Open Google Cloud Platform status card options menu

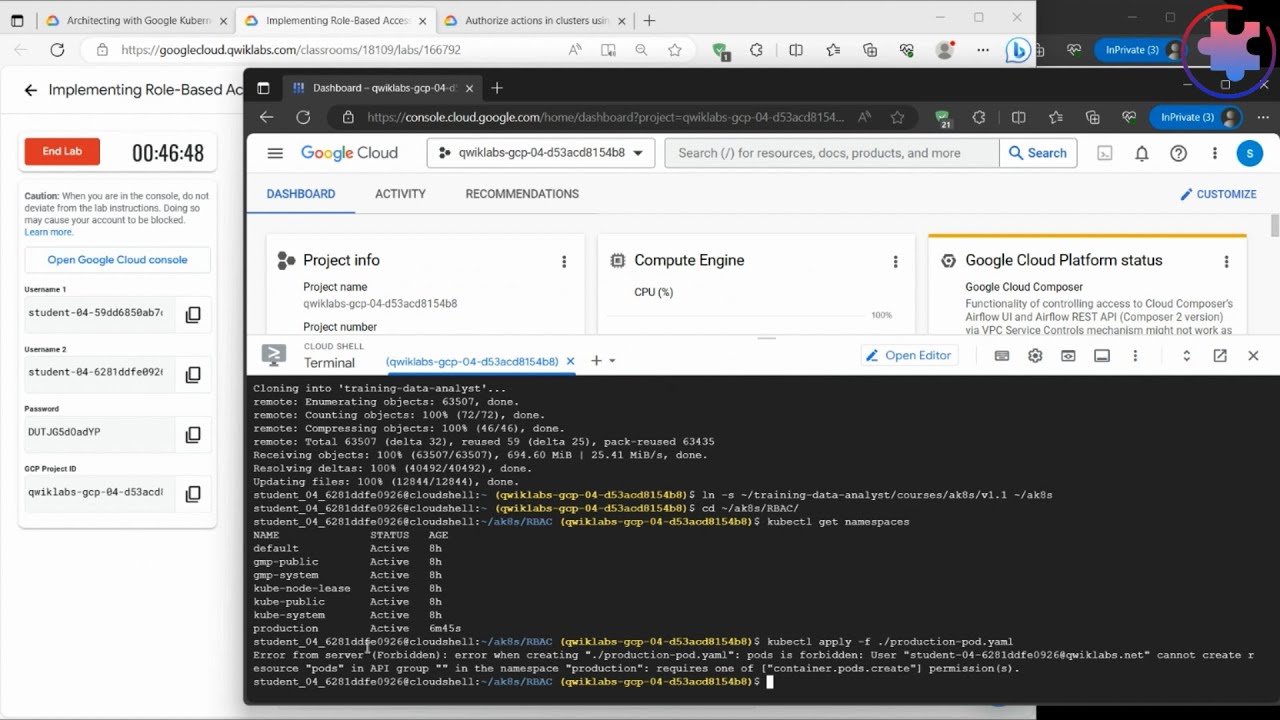click(x=1226, y=261)
